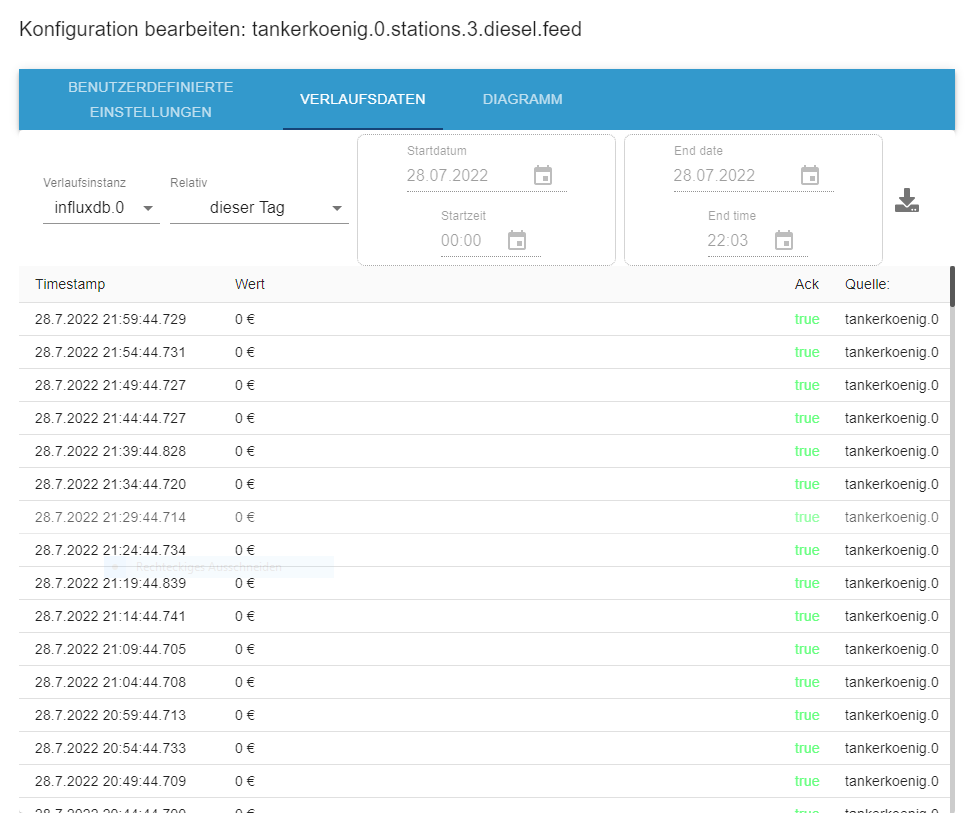This screenshot has width=970, height=814.
Task: Expand the Verlaufsinstanz influxdb.0 dropdown
Action: tap(101, 208)
